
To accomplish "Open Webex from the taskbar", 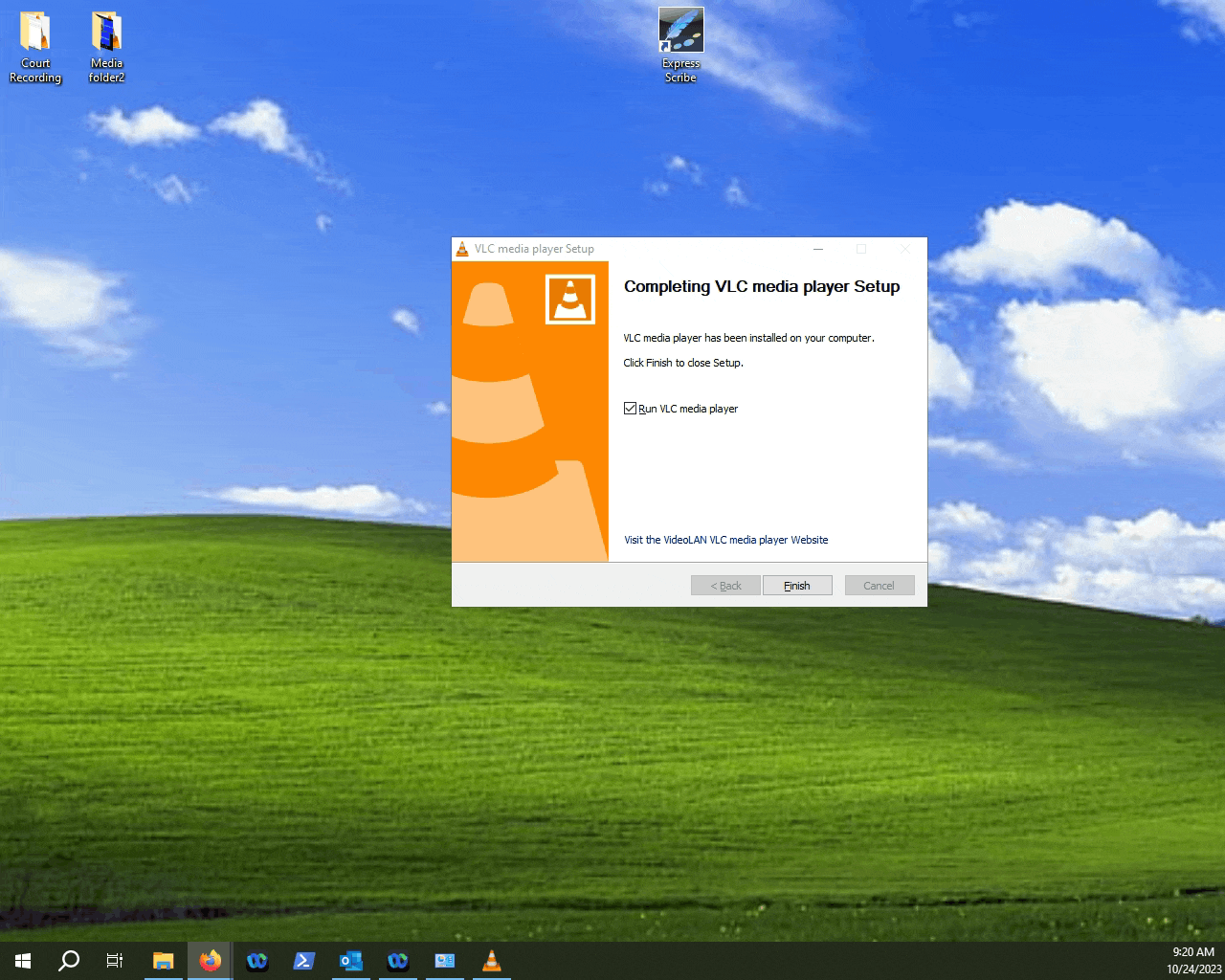I will point(256,960).
